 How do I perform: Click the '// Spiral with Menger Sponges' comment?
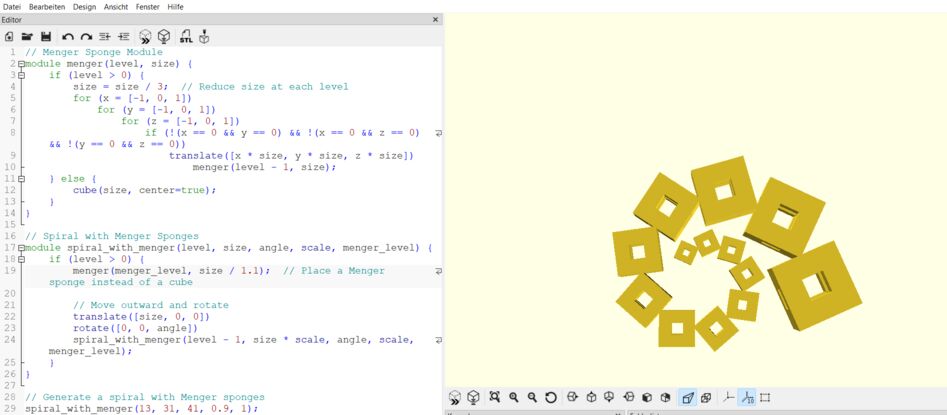(112, 236)
